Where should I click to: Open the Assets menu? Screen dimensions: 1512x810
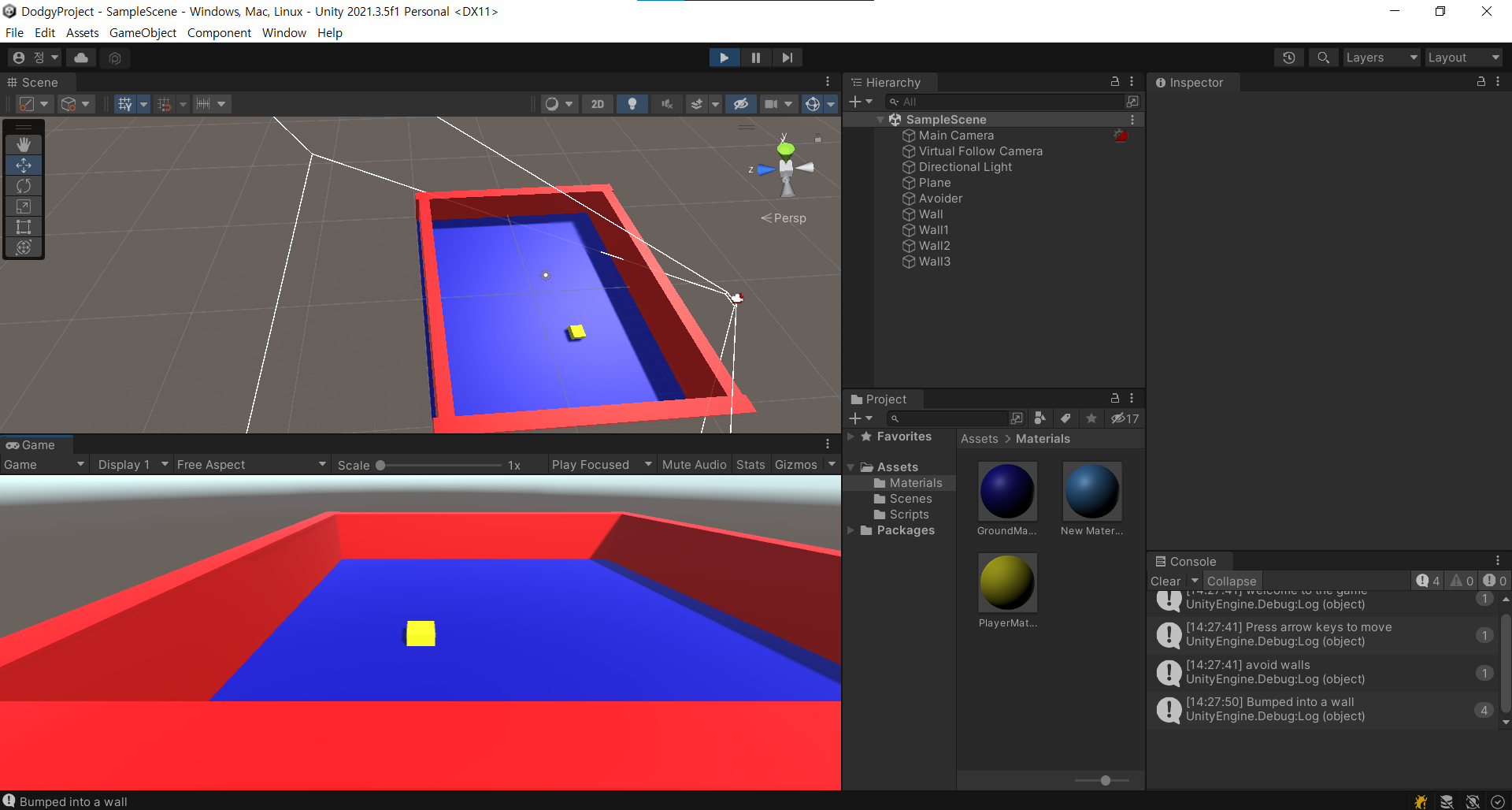[x=83, y=32]
